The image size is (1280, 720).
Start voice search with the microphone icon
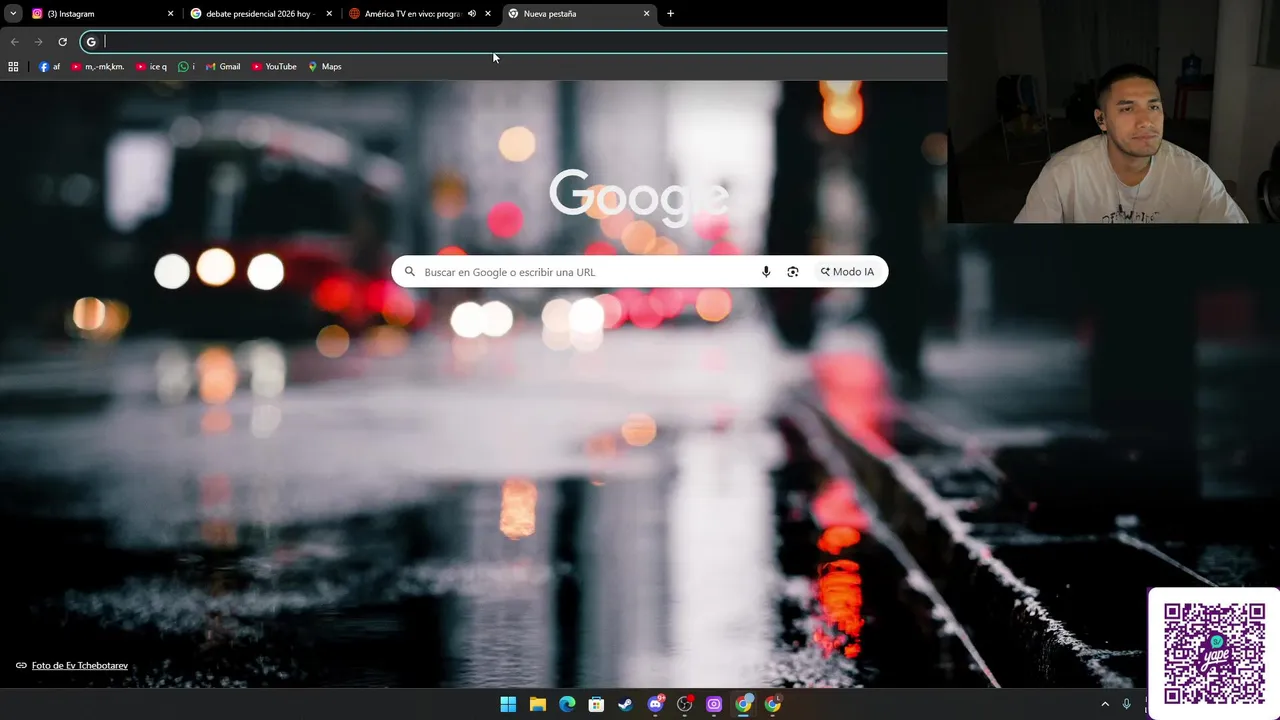(766, 272)
